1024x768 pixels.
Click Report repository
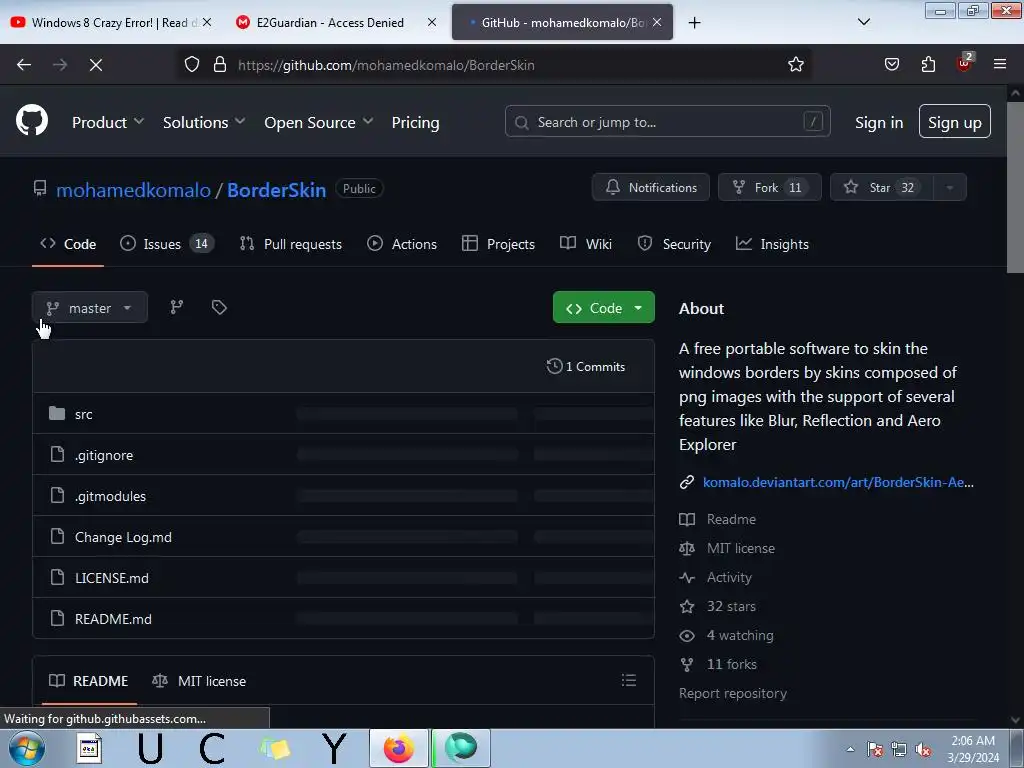click(x=733, y=694)
